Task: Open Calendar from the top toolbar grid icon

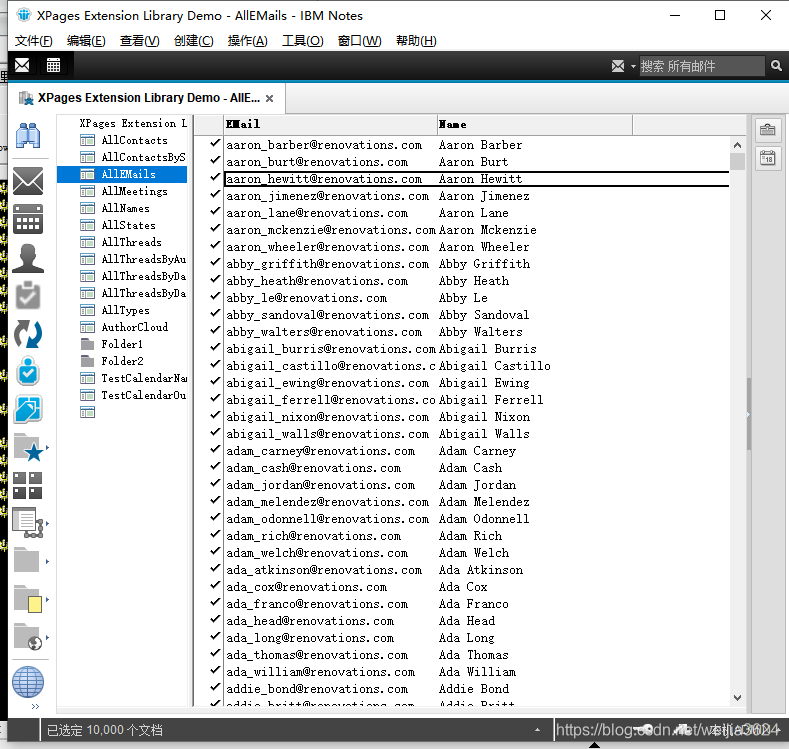Action: (53, 65)
